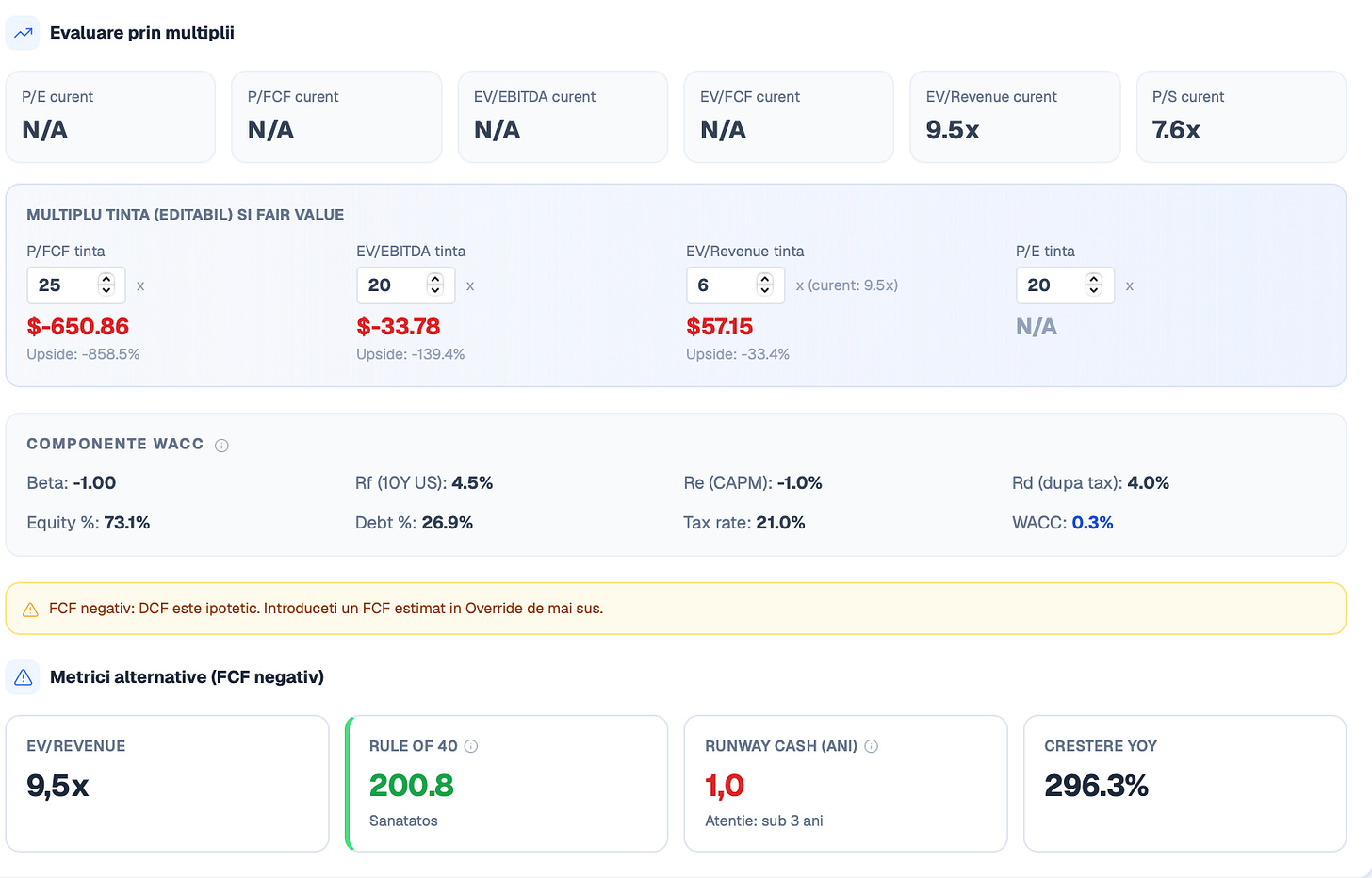
Task: Click the Rule of 40 info icon
Action: tap(471, 746)
